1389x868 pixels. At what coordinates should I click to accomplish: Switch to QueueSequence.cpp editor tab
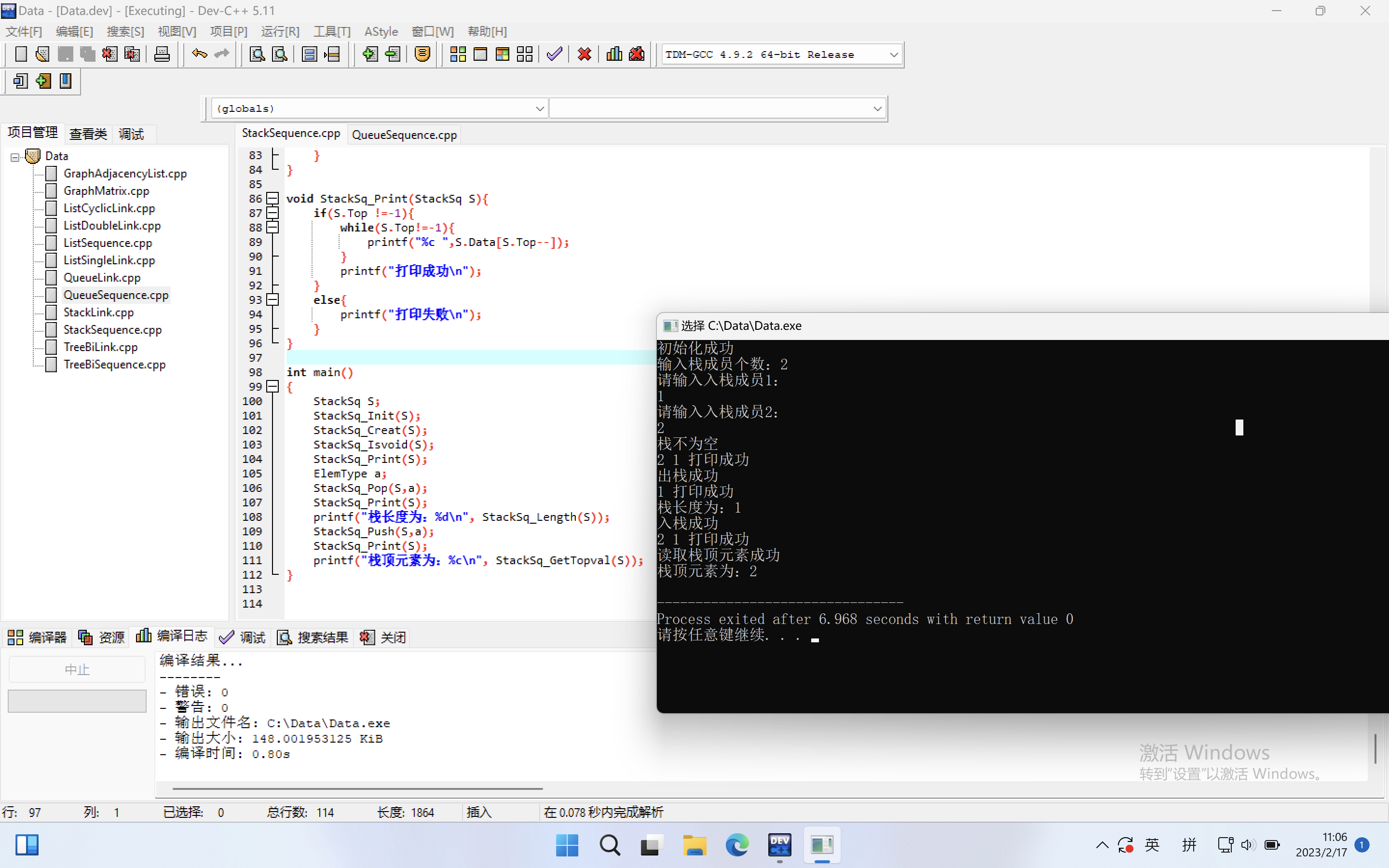pyautogui.click(x=404, y=135)
